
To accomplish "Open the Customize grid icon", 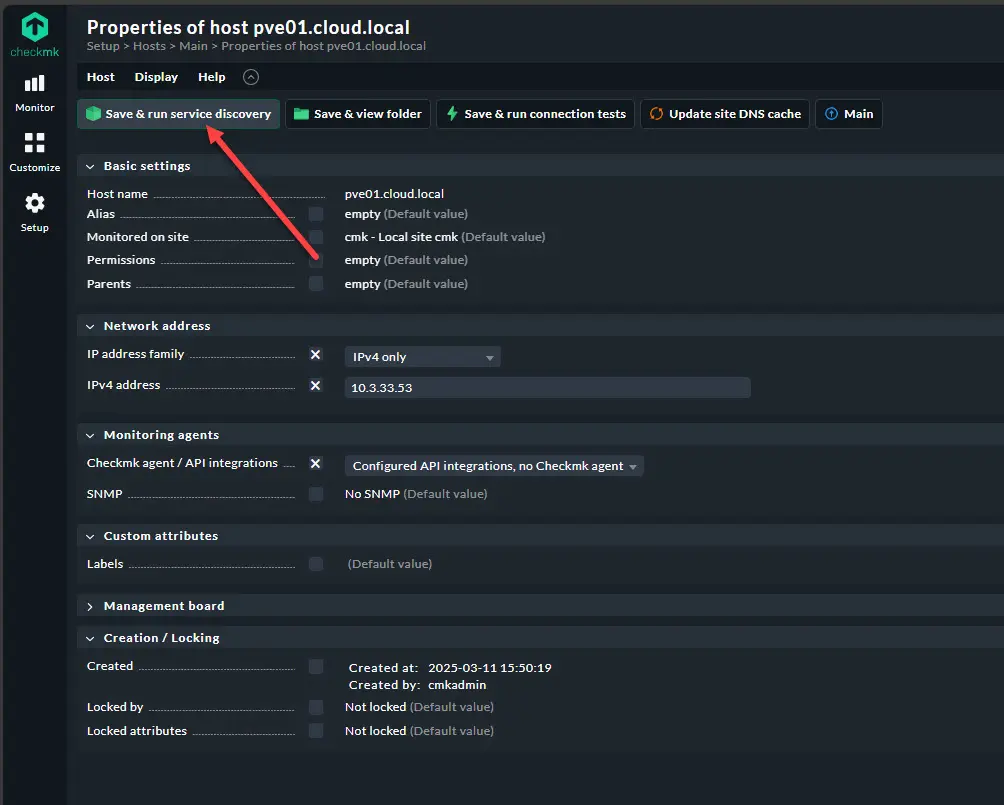I will coord(35,143).
